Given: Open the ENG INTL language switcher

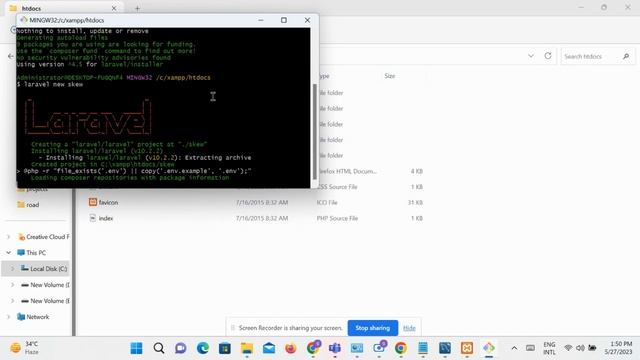Looking at the screenshot, I should pos(549,348).
